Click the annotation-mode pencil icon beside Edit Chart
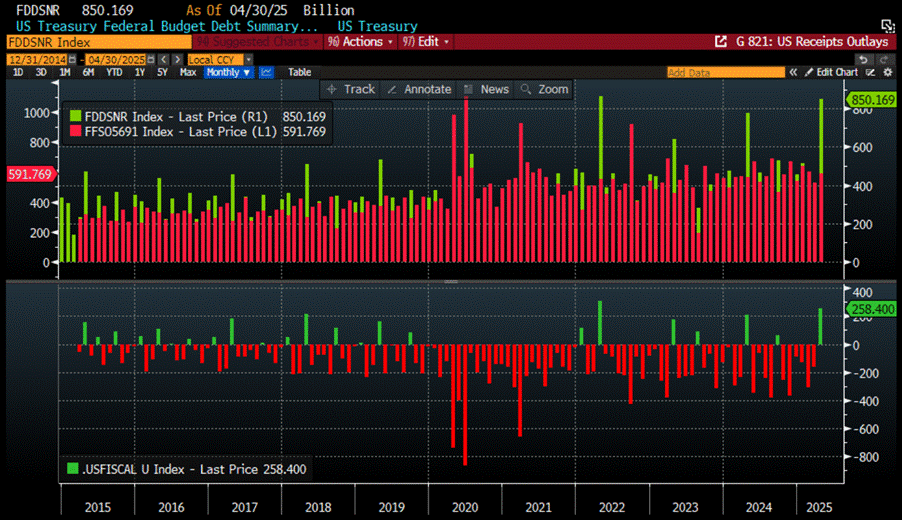This screenshot has width=902, height=520. (x=871, y=72)
